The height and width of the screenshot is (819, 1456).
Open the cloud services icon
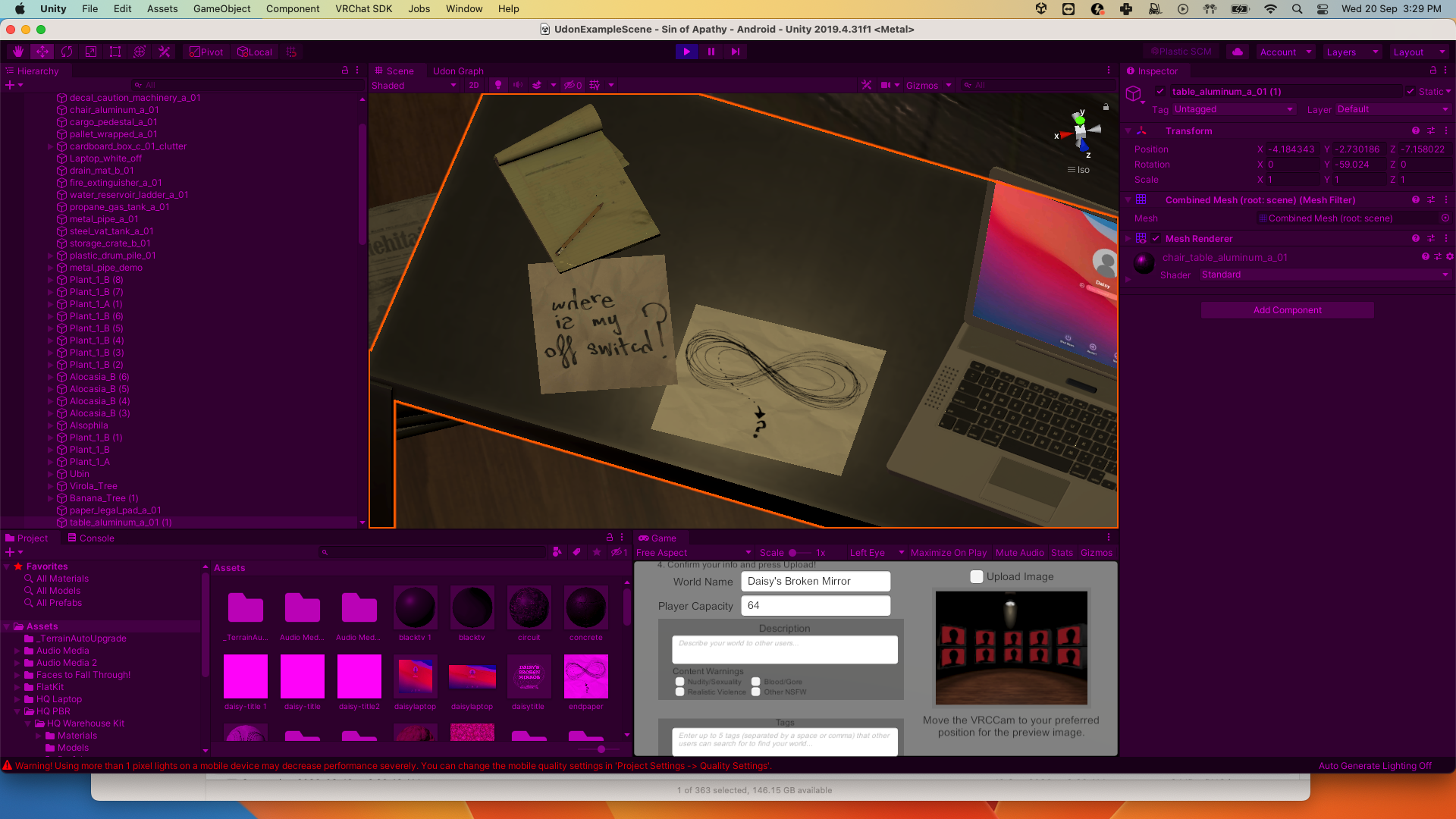pyautogui.click(x=1238, y=52)
